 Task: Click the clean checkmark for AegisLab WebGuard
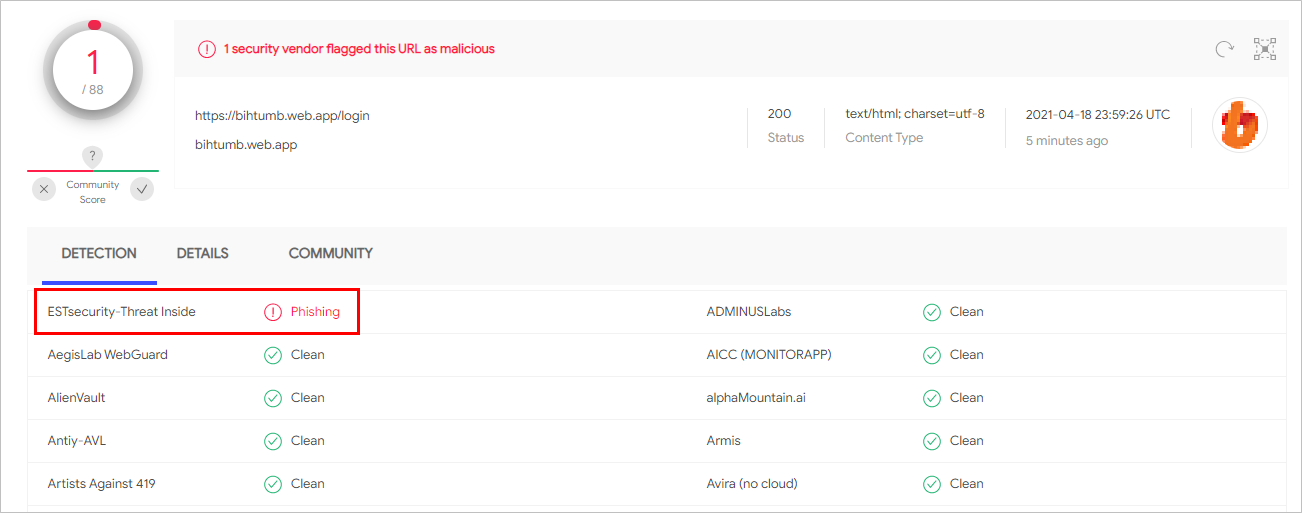tap(273, 355)
